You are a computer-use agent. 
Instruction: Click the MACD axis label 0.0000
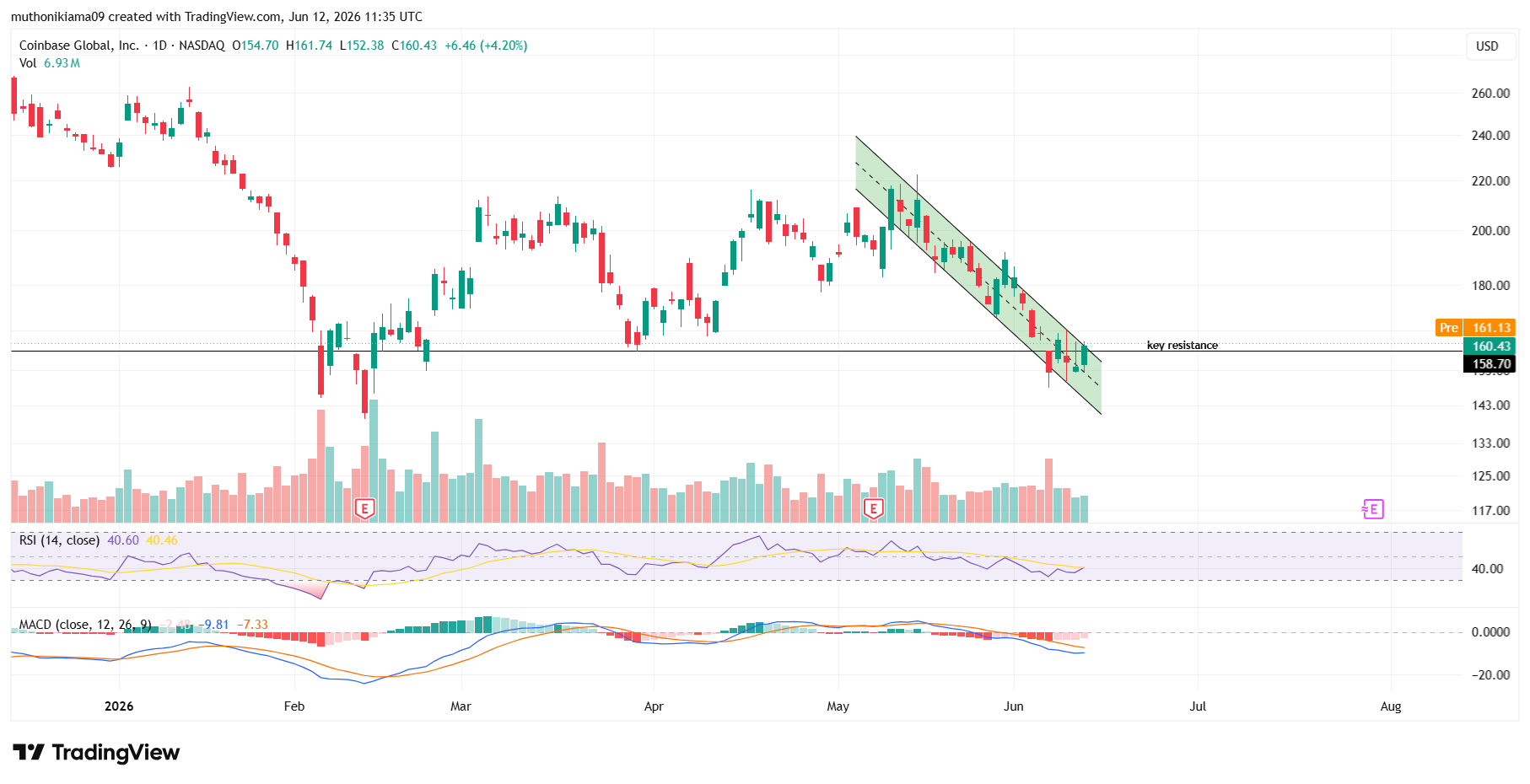[x=1490, y=631]
